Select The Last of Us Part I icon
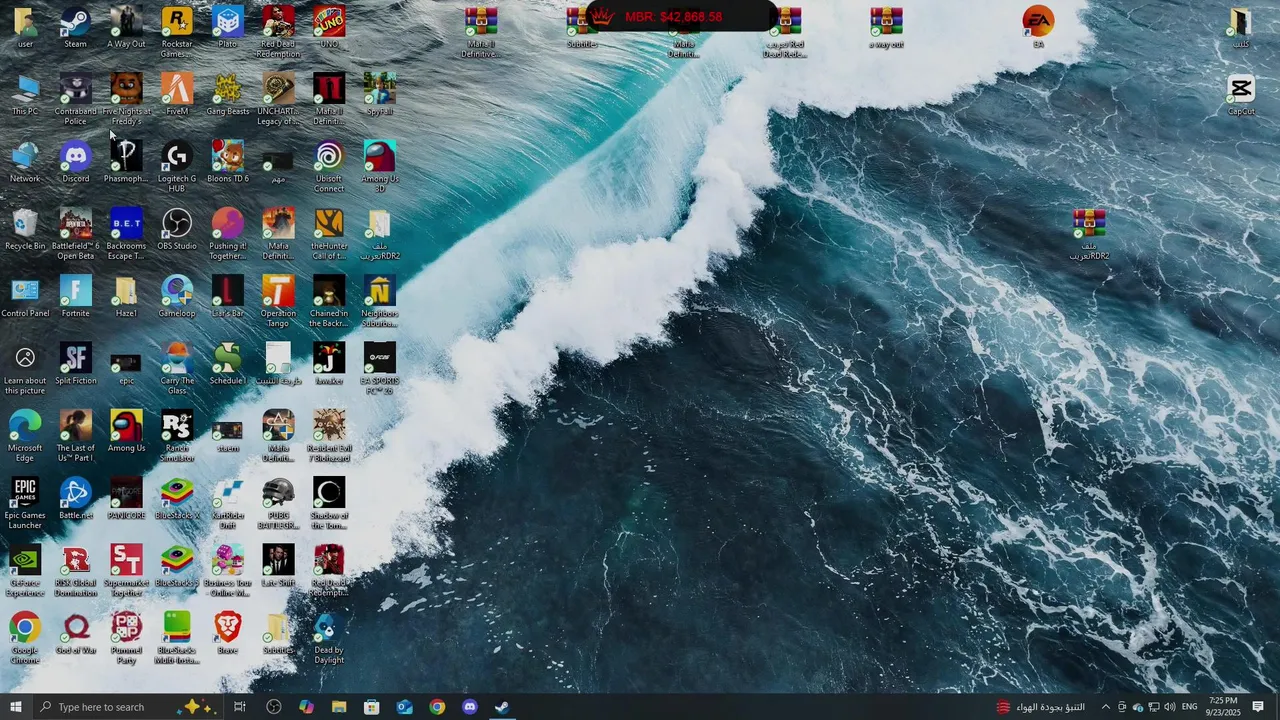 tap(75, 436)
